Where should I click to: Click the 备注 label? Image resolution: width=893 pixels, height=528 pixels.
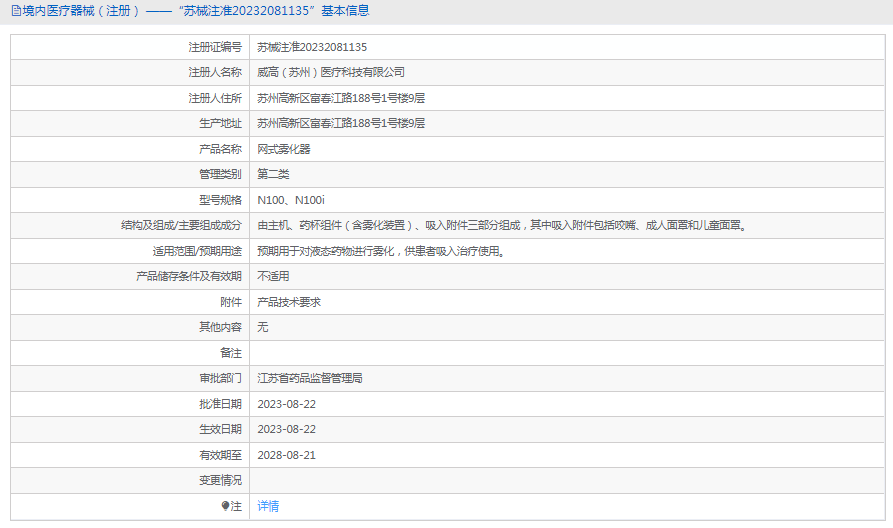click(231, 353)
